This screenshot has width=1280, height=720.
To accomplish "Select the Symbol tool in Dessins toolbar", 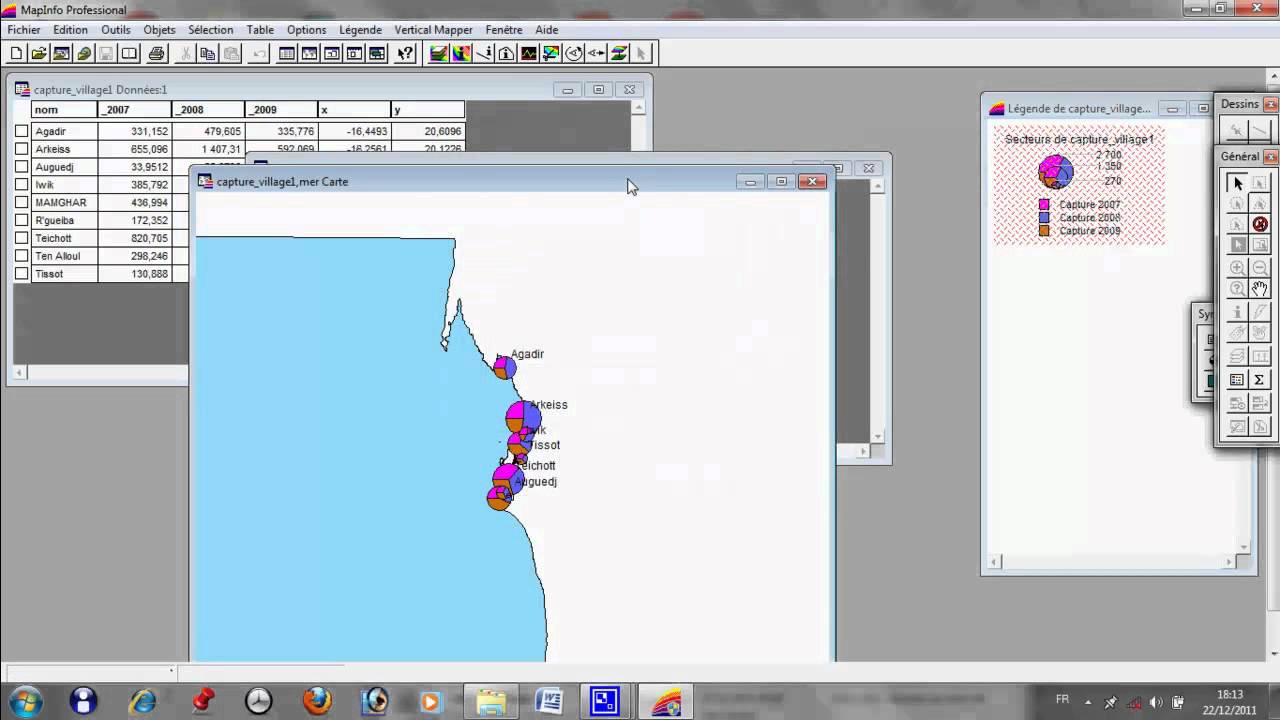I will tap(1237, 130).
